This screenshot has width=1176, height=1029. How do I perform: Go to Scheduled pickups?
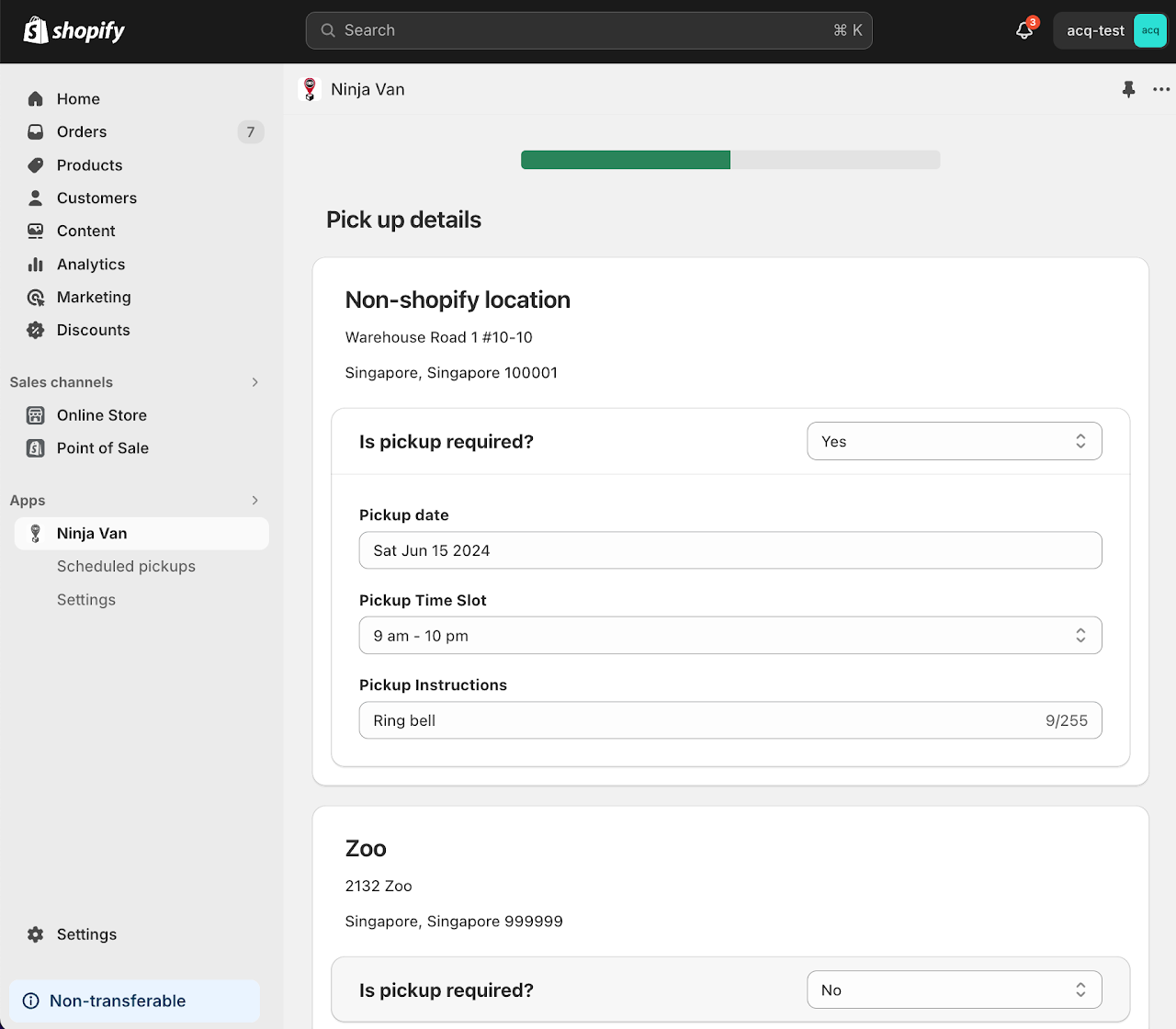[x=126, y=566]
